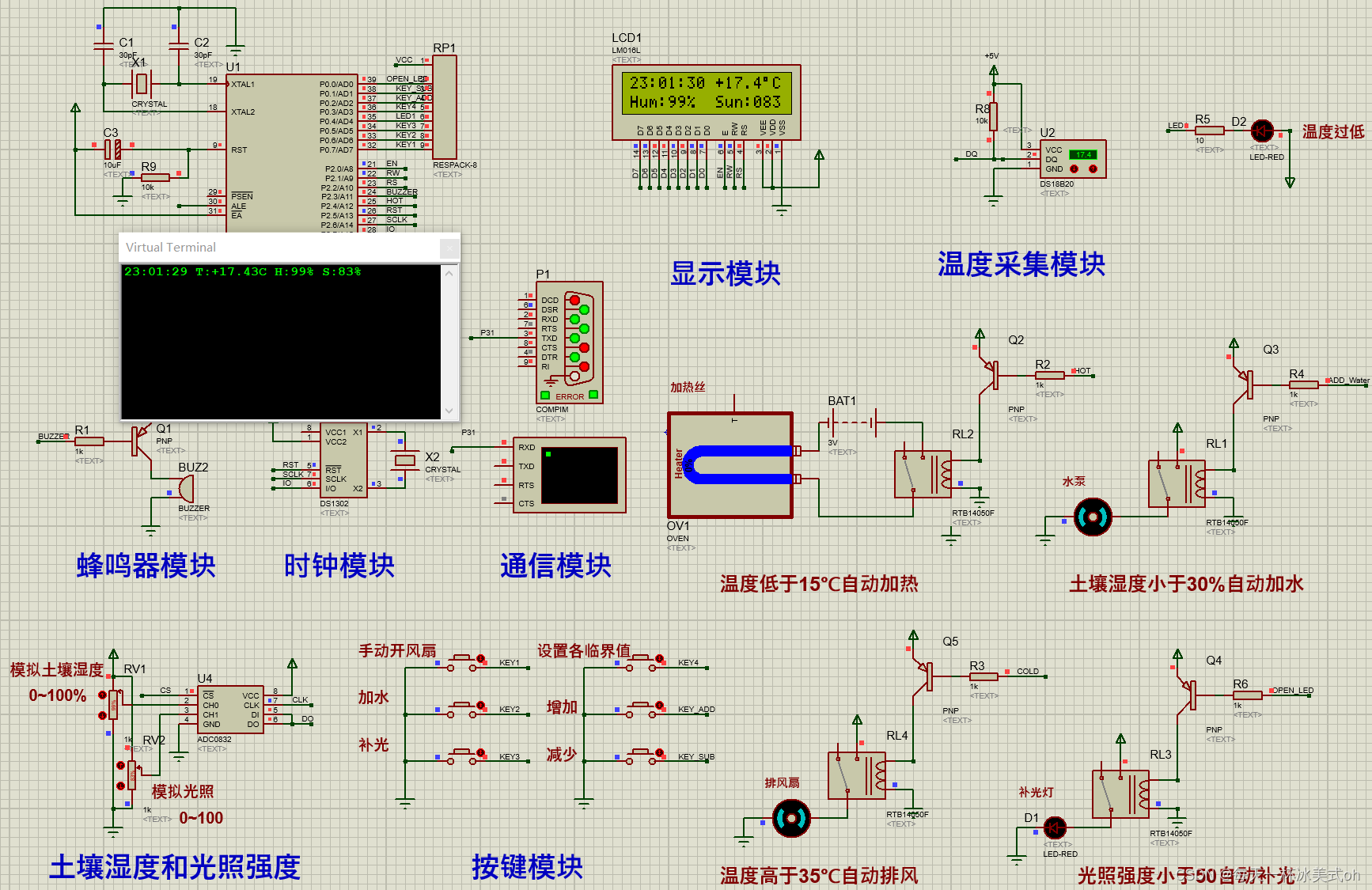1372x890 pixels.
Task: Select the X2 crystal near DS1302
Action: click(404, 460)
